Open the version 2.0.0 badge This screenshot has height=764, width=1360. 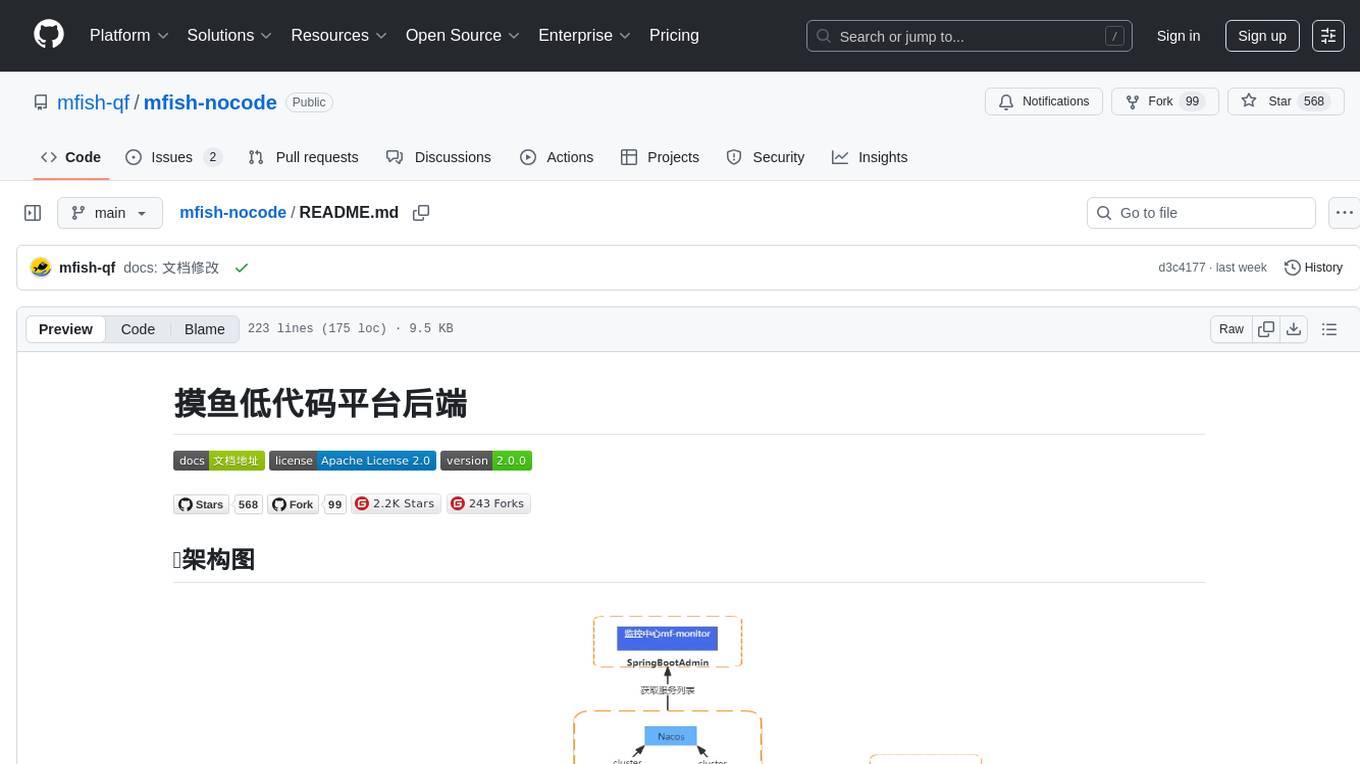pos(486,461)
